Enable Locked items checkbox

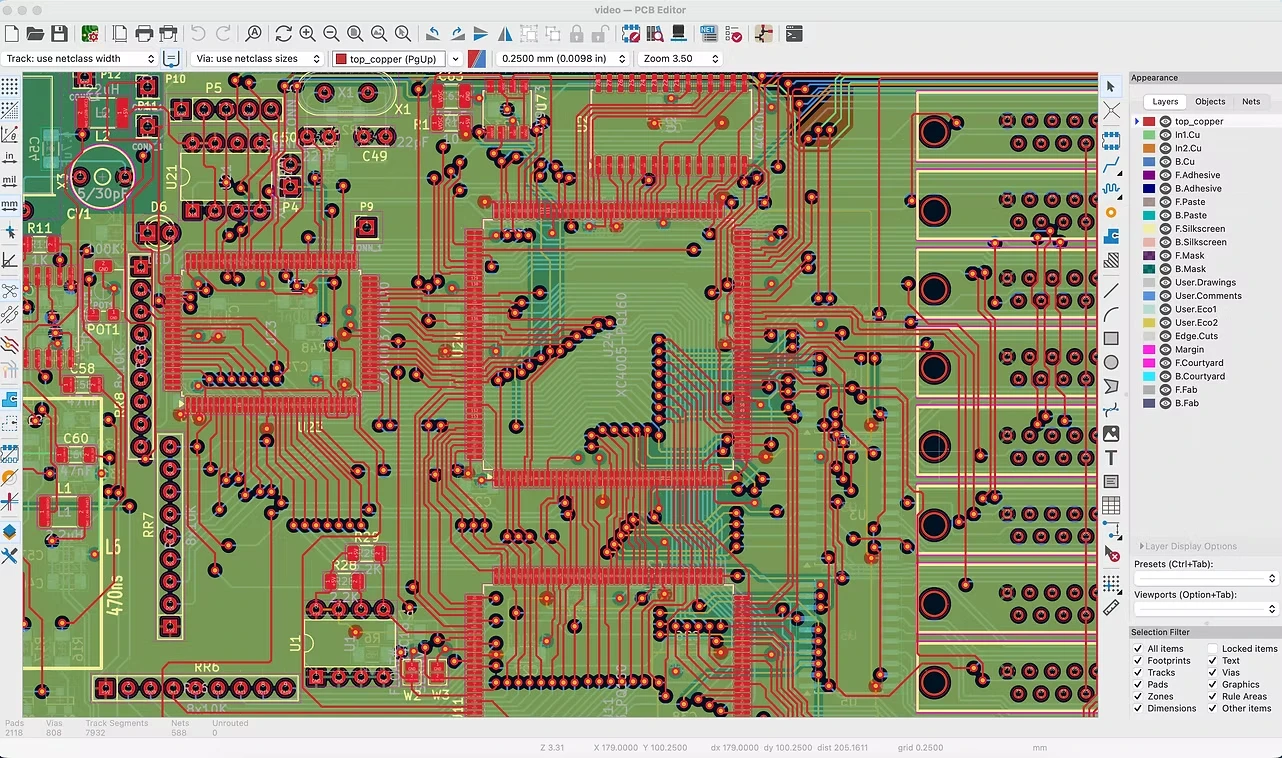pos(1212,649)
